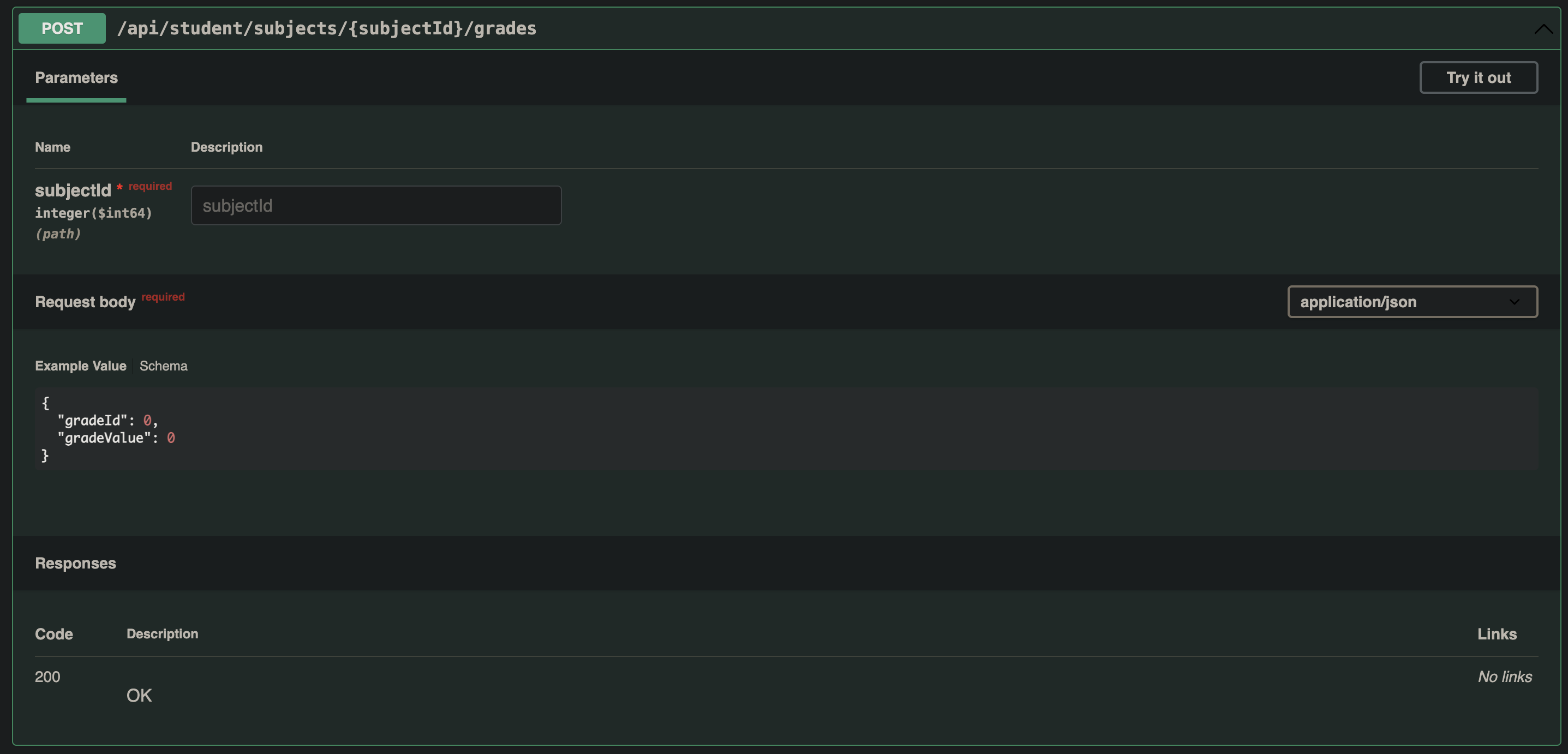Click the Request body heading

click(x=85, y=302)
